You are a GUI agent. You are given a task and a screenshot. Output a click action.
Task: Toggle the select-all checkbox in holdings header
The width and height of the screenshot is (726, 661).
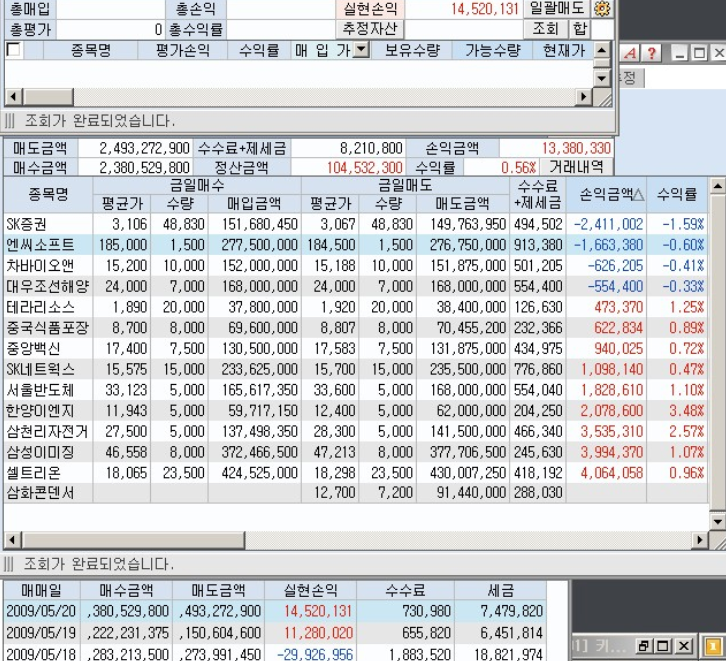point(14,49)
